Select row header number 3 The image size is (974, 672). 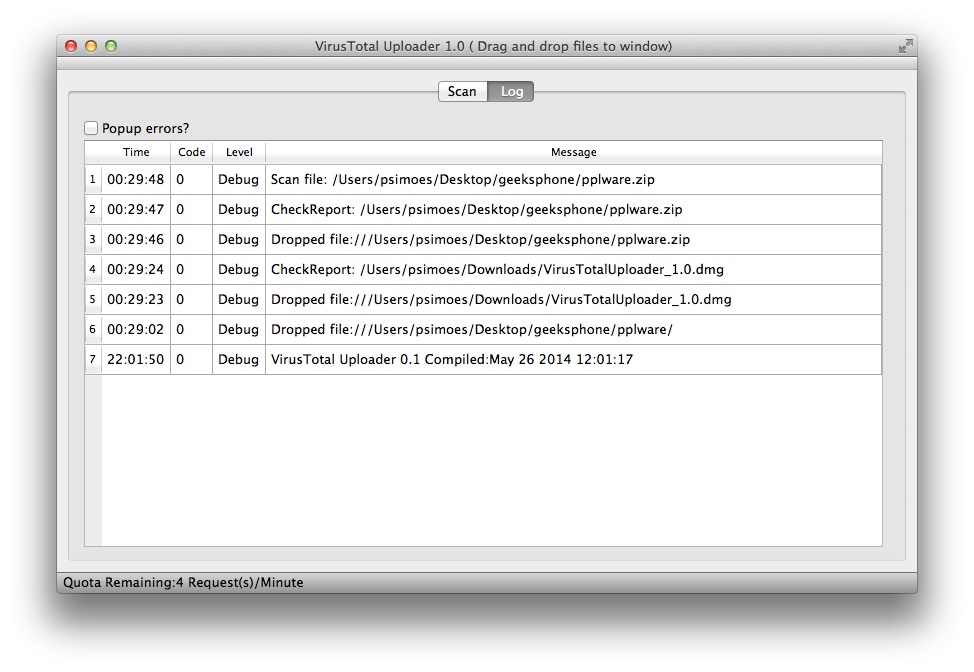click(x=93, y=239)
